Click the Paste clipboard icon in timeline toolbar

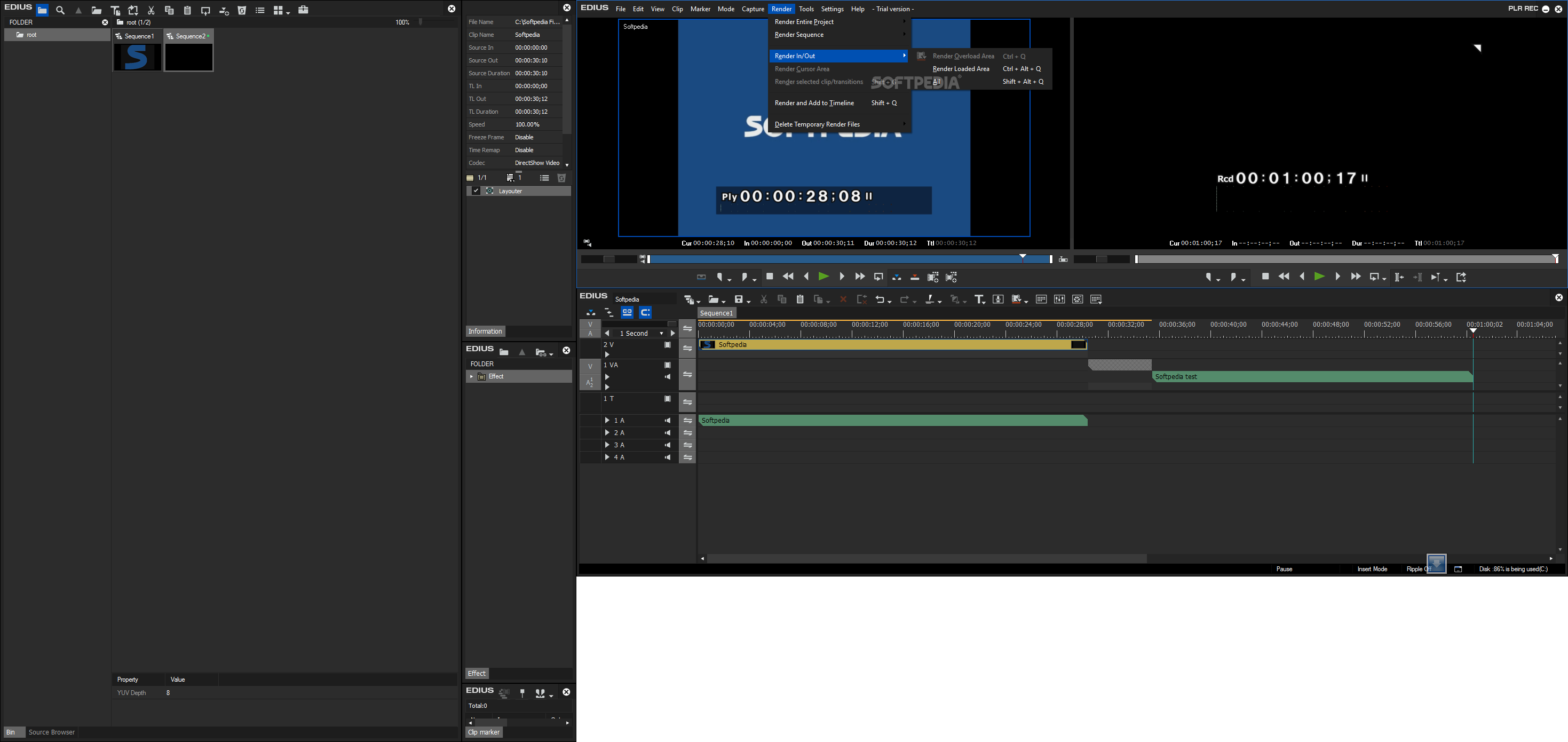801,299
